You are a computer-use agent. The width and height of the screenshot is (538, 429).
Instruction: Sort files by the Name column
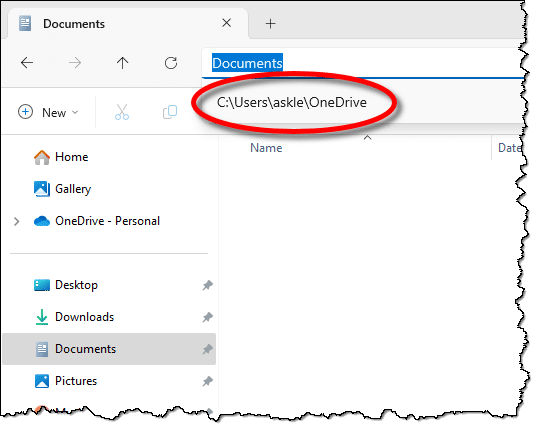266,148
